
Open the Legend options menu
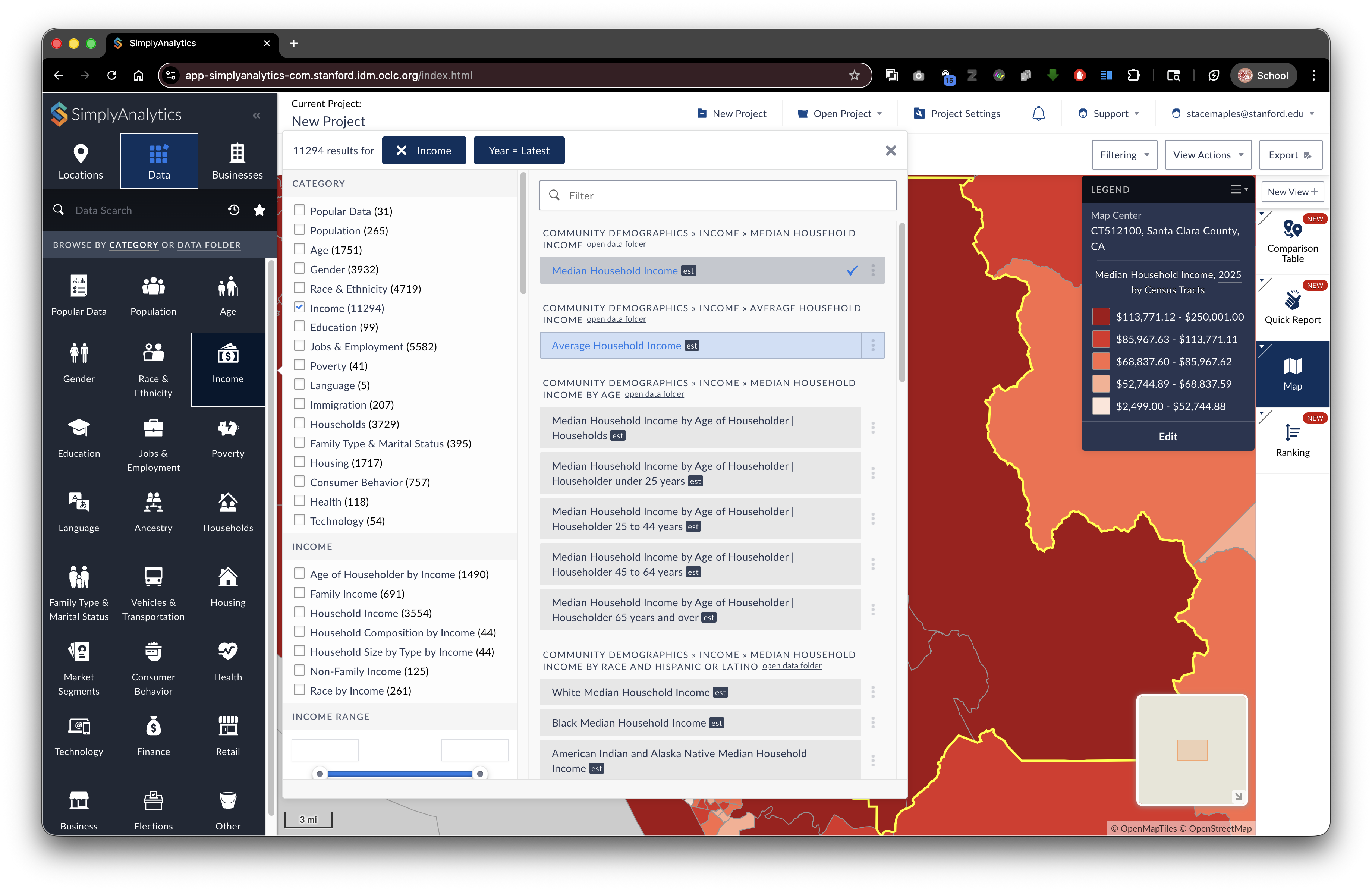pyautogui.click(x=1239, y=189)
